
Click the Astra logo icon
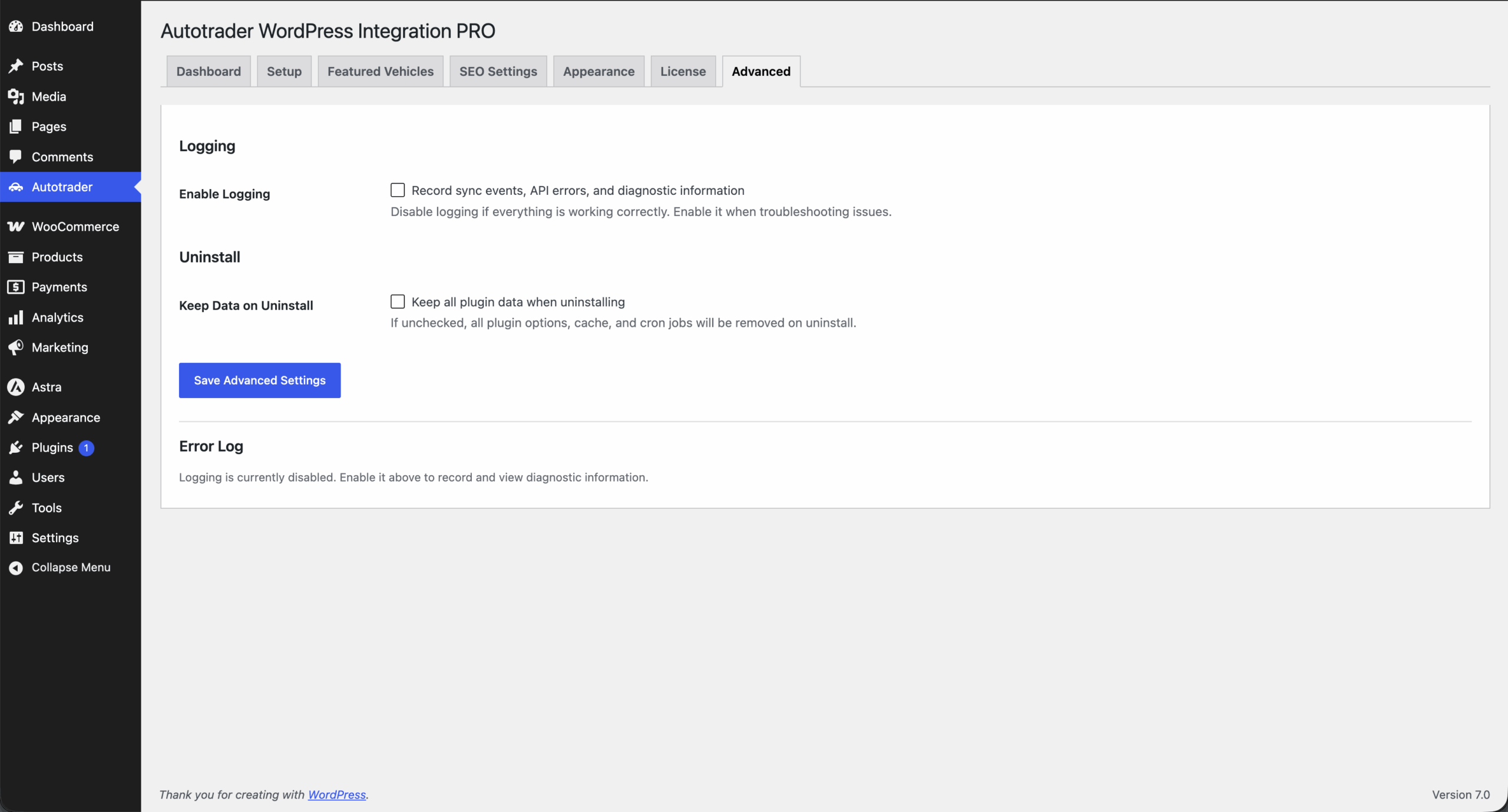tap(16, 387)
